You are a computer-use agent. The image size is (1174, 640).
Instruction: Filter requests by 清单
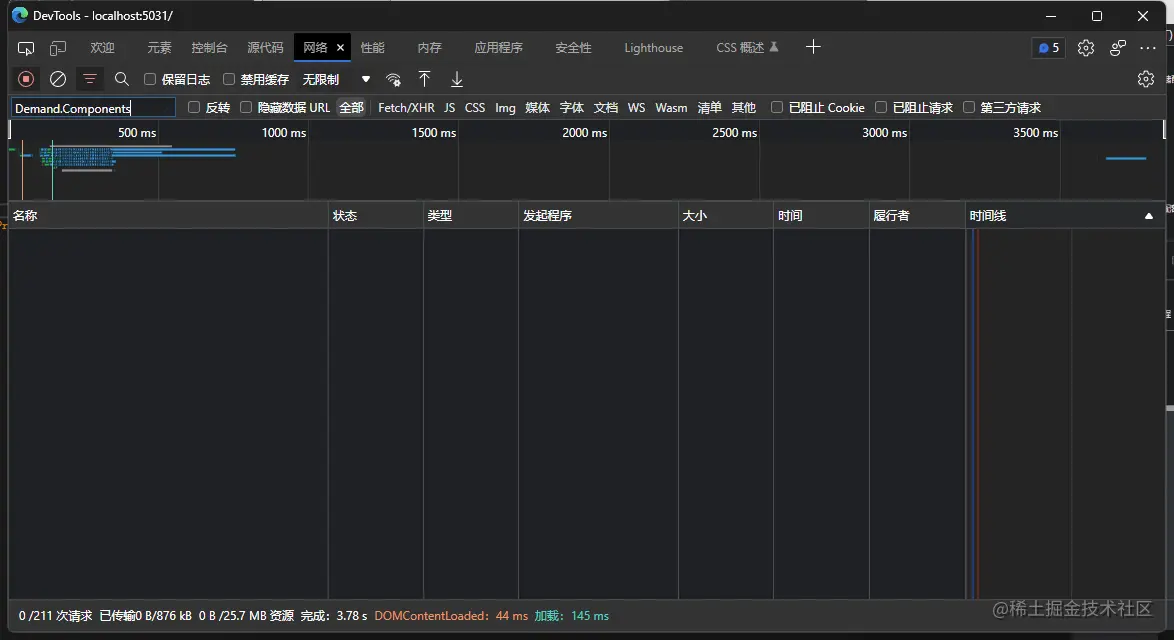pos(710,108)
